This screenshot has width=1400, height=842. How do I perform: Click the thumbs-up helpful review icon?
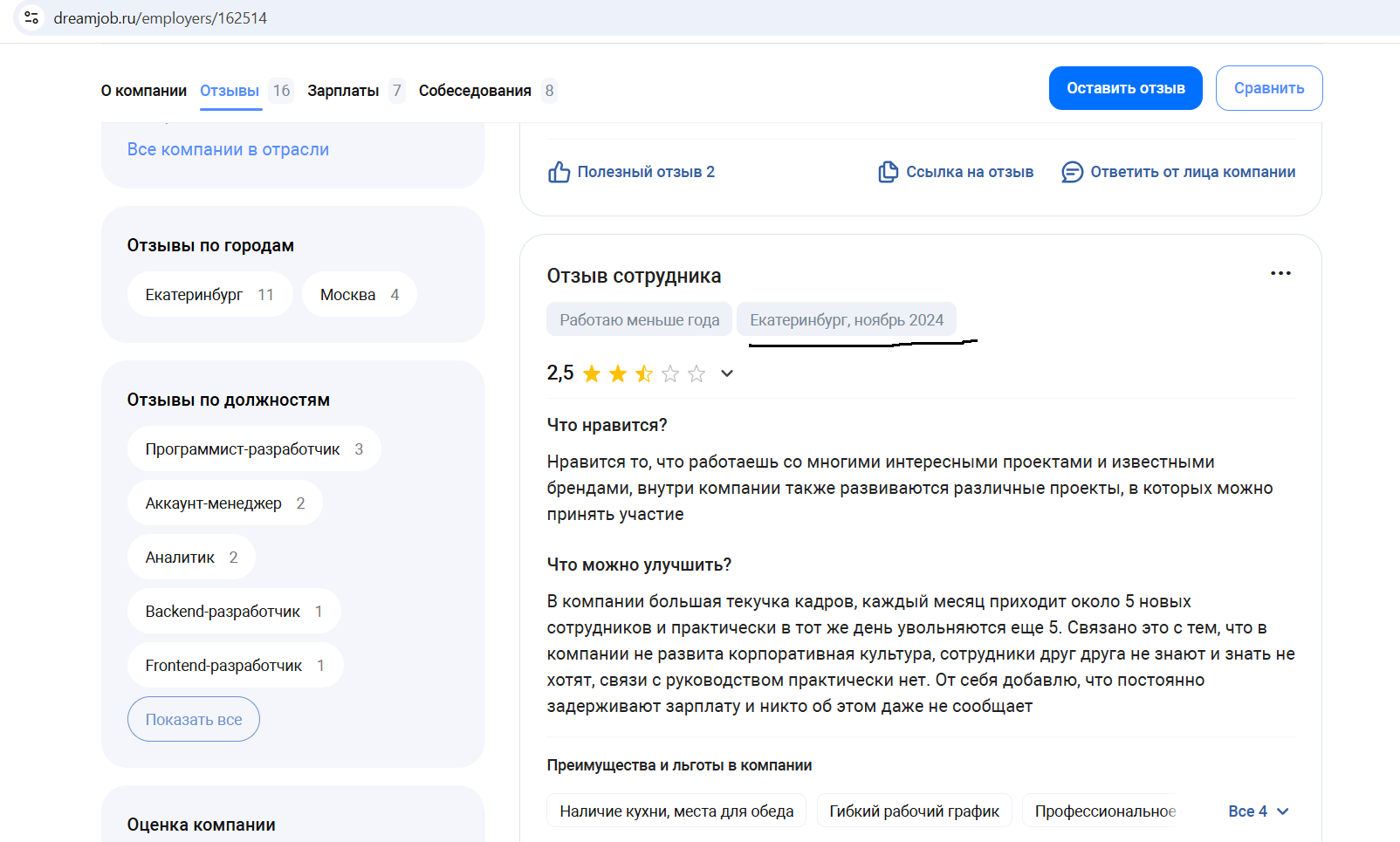point(559,172)
